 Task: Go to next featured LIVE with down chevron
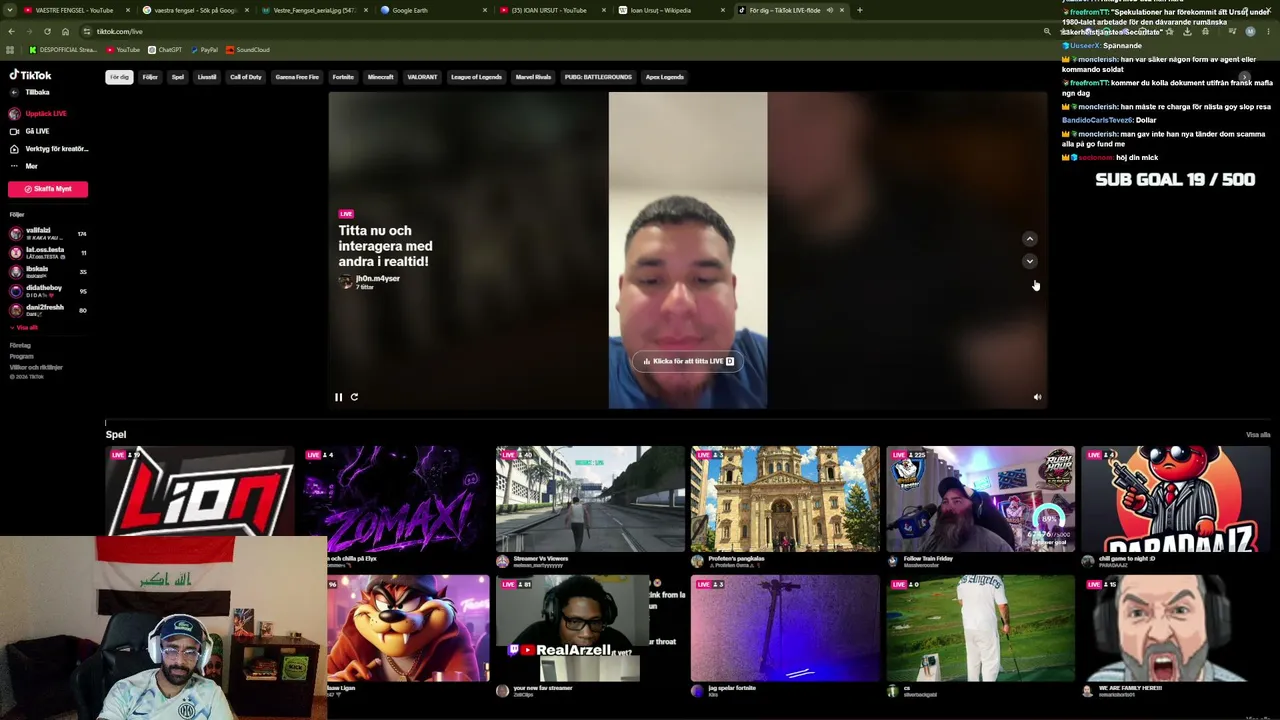[1029, 261]
